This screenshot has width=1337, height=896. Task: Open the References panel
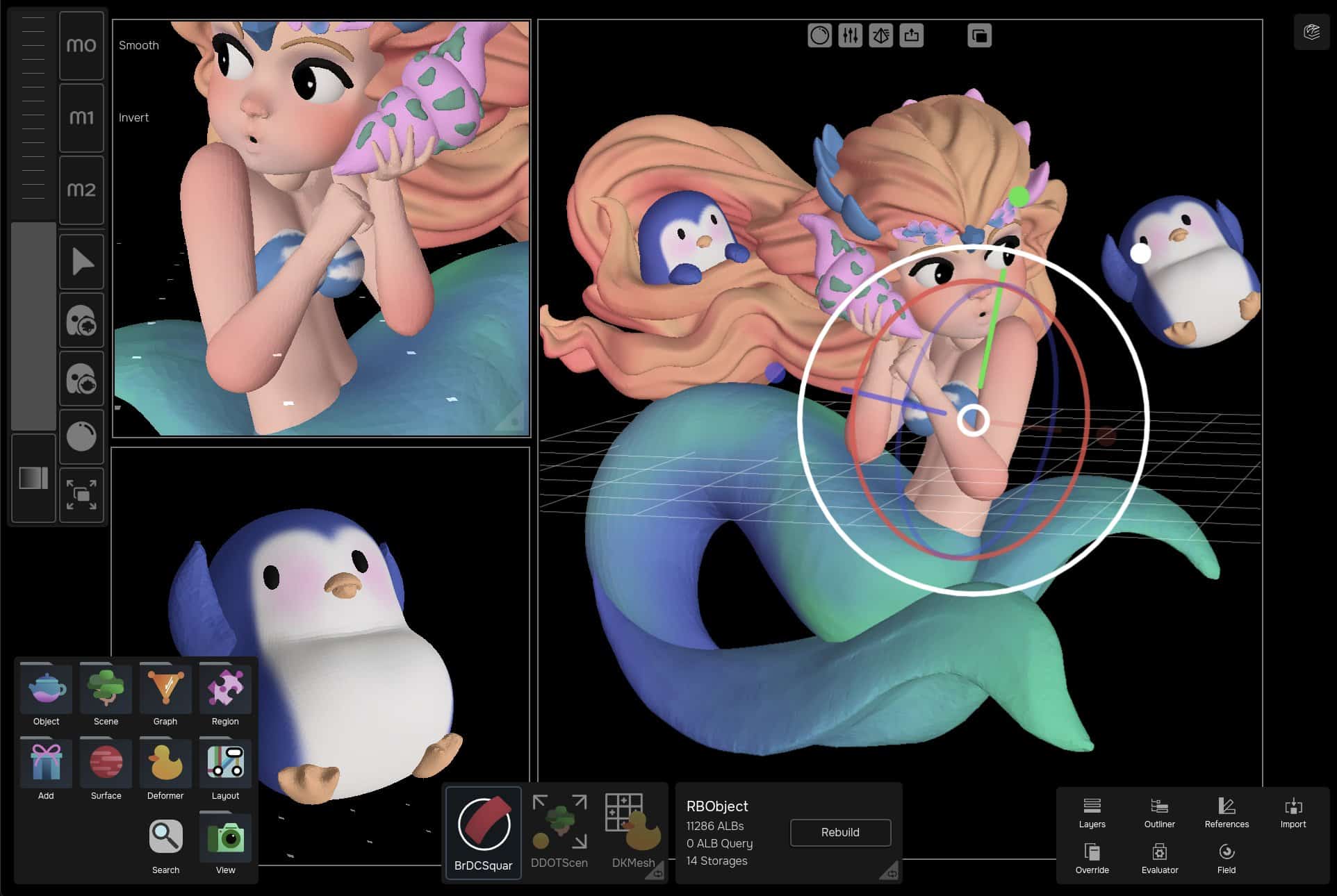click(1227, 813)
